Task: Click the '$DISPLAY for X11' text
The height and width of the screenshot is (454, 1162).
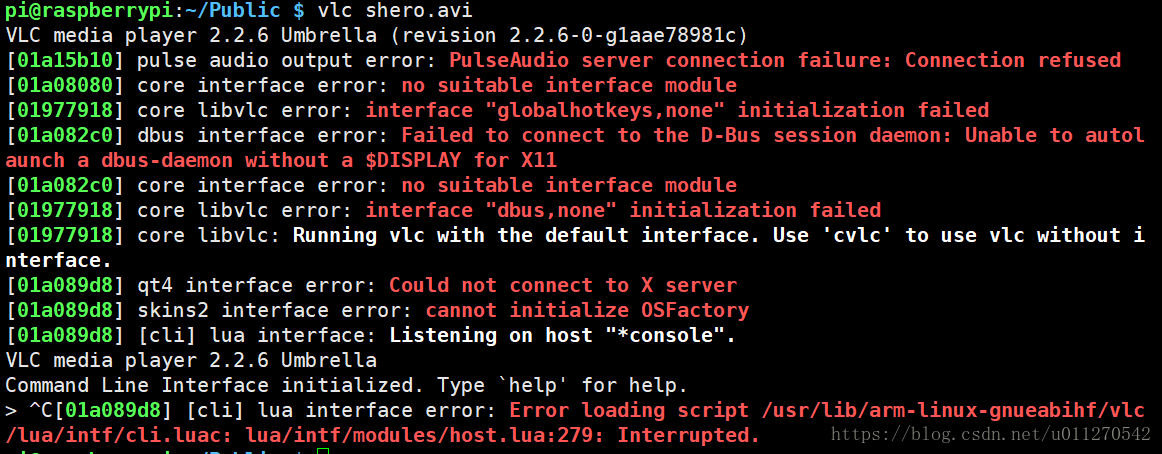Action: tap(461, 161)
